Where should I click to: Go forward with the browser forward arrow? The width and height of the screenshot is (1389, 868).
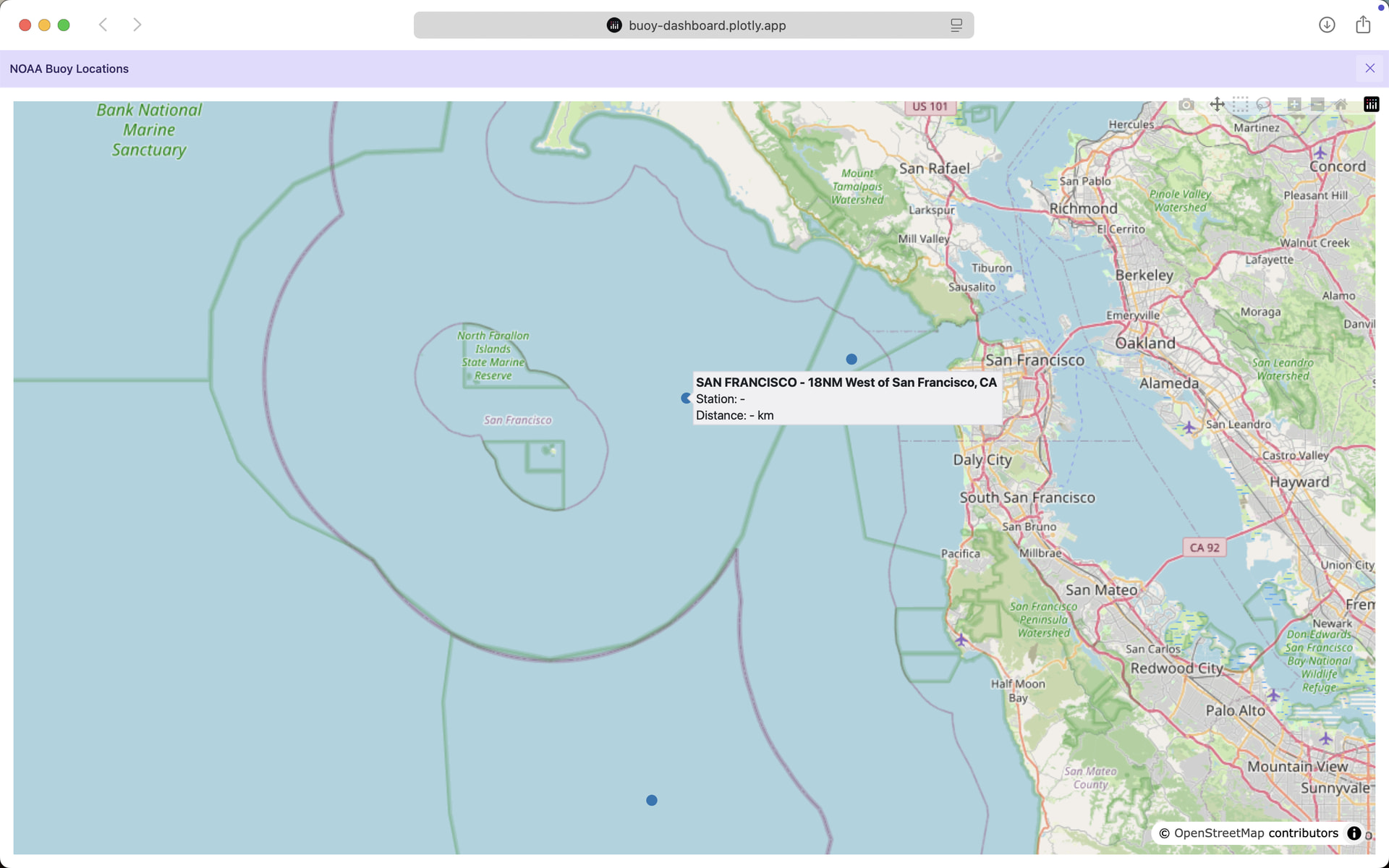coord(137,25)
